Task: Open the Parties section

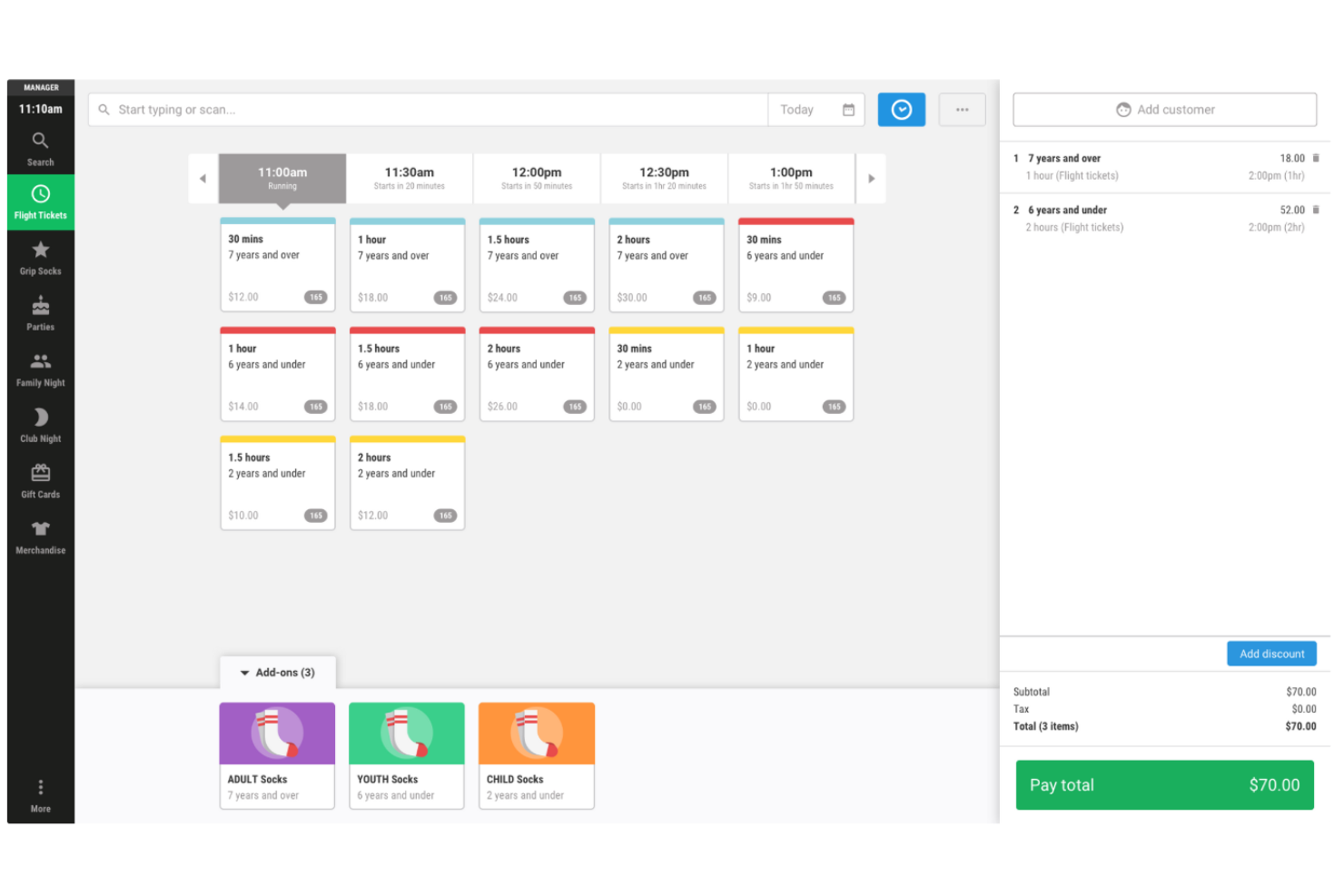Action: coord(40,313)
